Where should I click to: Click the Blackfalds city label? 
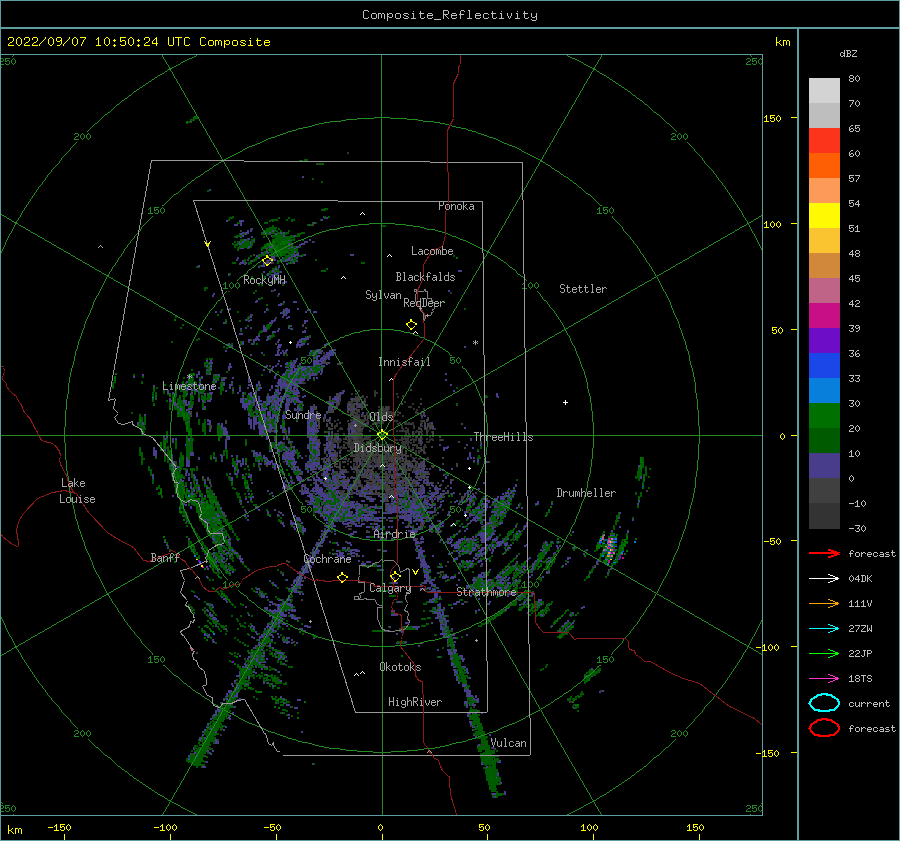[x=425, y=277]
